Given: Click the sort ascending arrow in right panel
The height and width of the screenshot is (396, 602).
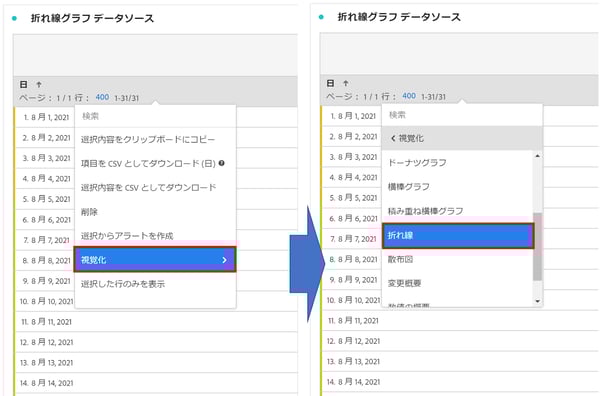Looking at the screenshot, I should click(x=346, y=83).
